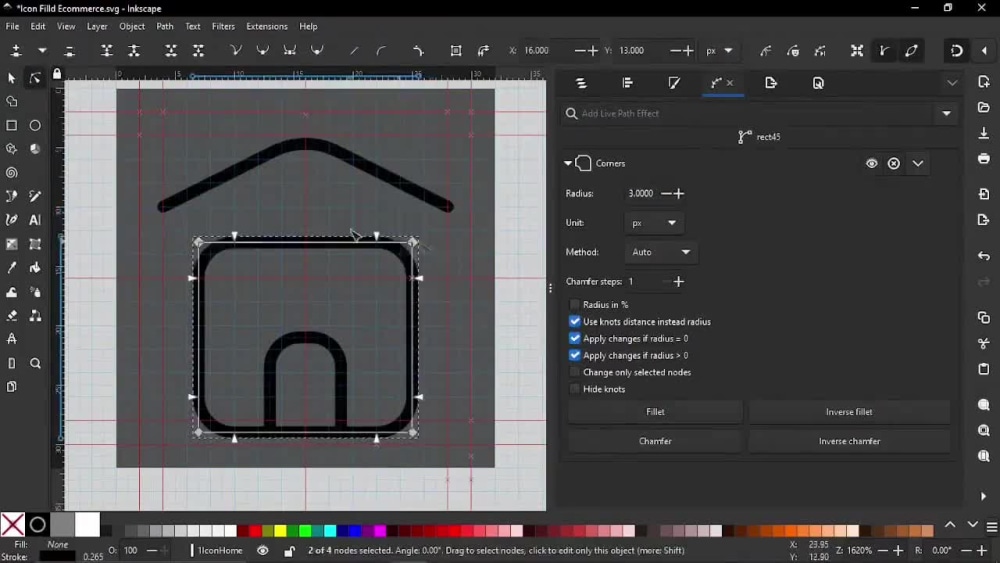Apply the Inverse chamfer button

click(x=849, y=441)
